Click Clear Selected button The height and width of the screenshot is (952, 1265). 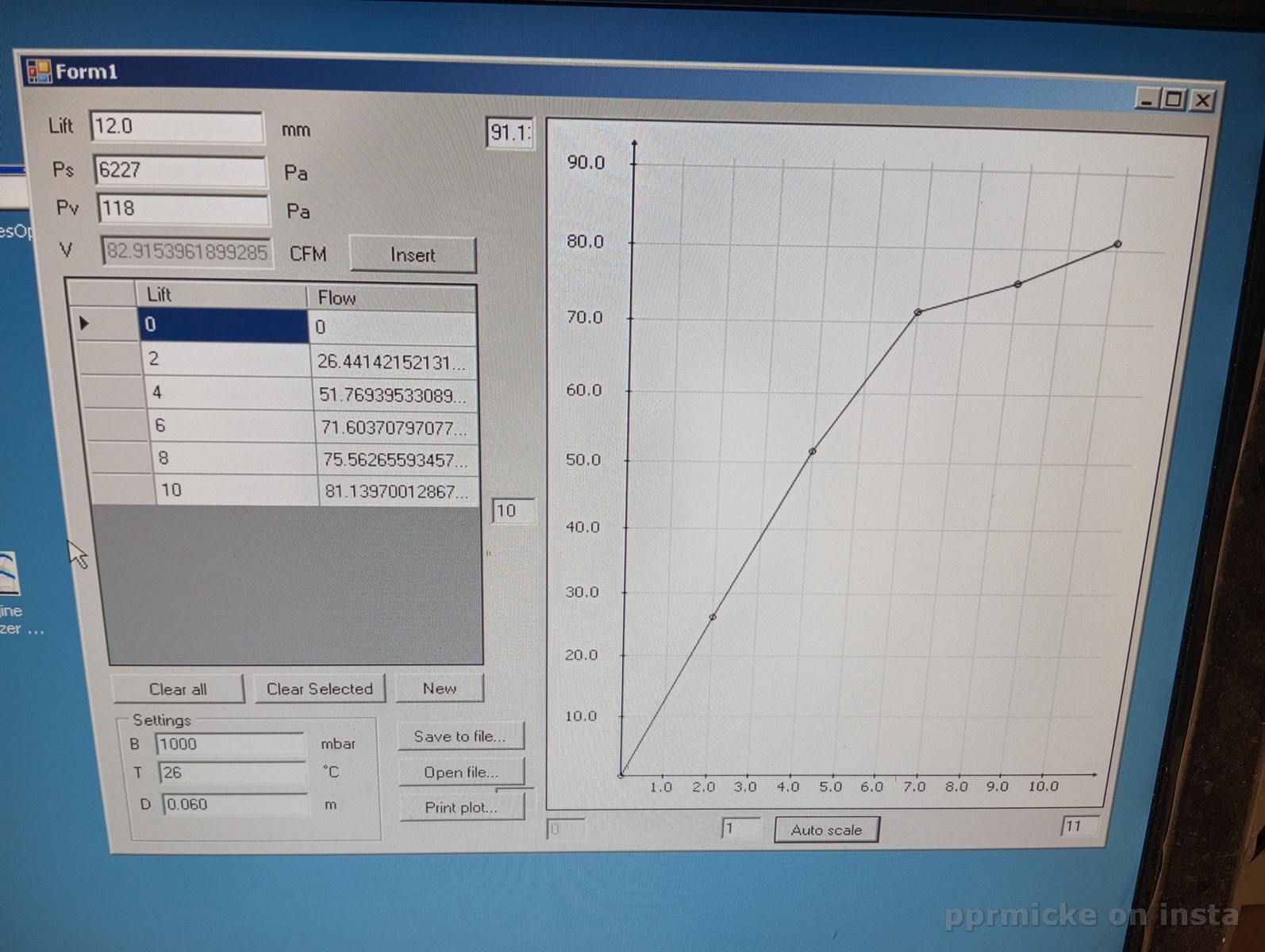320,689
